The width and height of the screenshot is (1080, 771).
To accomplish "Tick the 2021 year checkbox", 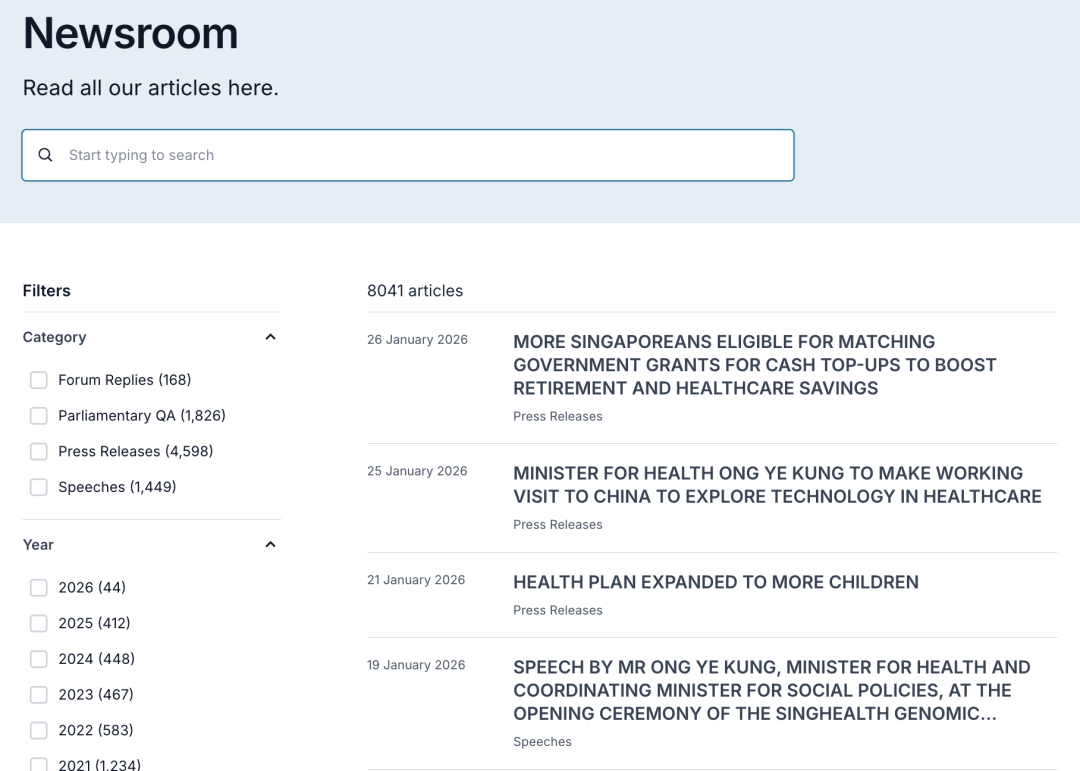I will [39, 765].
